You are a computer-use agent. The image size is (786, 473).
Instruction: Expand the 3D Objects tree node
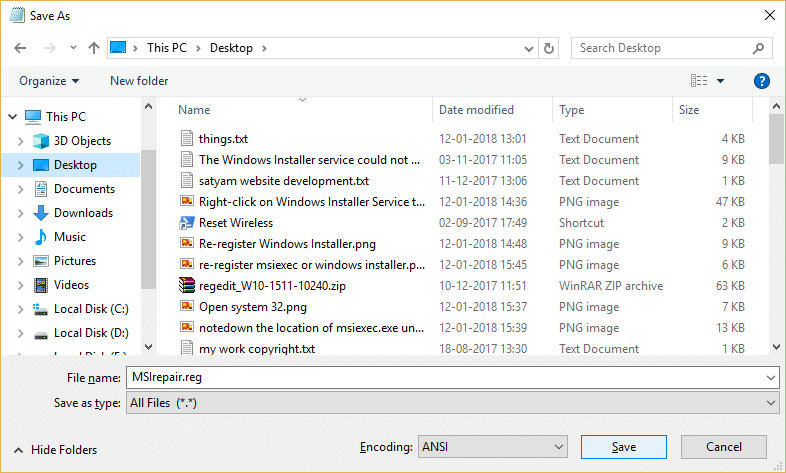22,141
